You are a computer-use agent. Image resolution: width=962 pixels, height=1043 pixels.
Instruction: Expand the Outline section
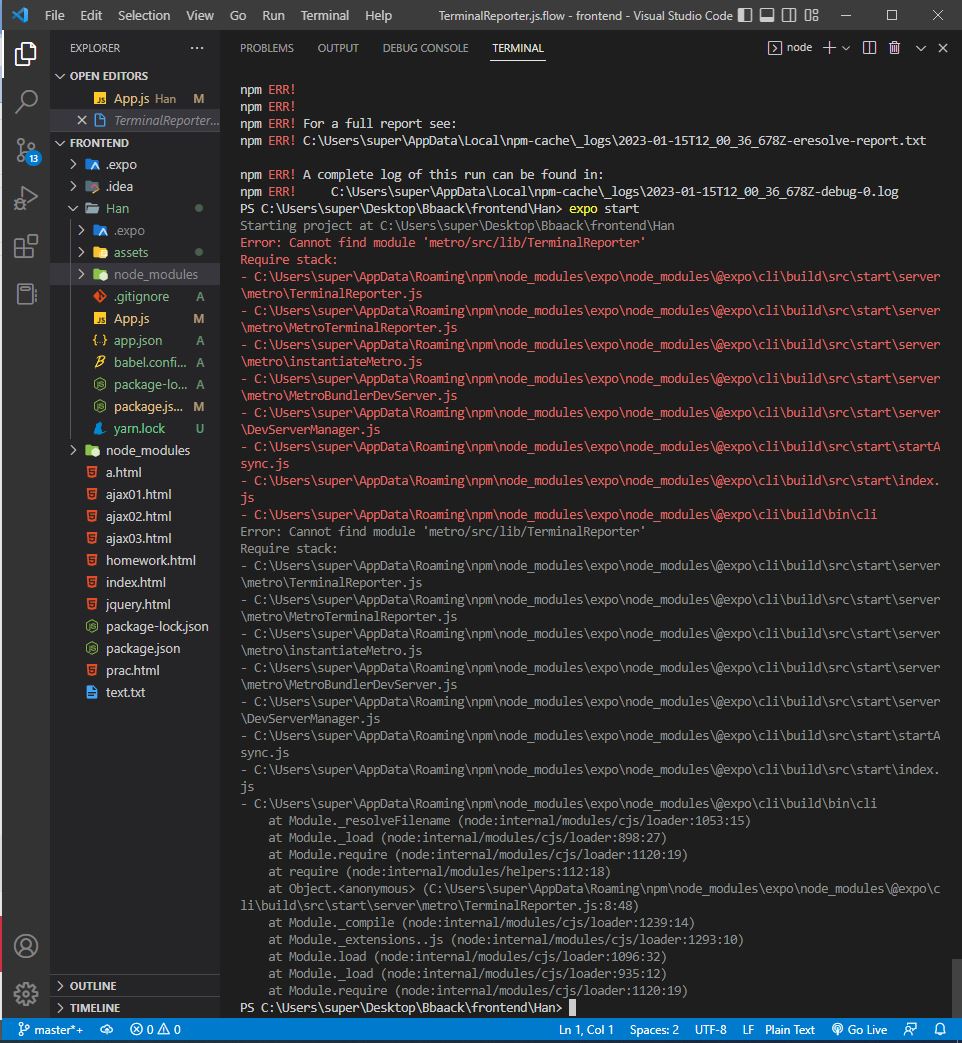pyautogui.click(x=135, y=986)
